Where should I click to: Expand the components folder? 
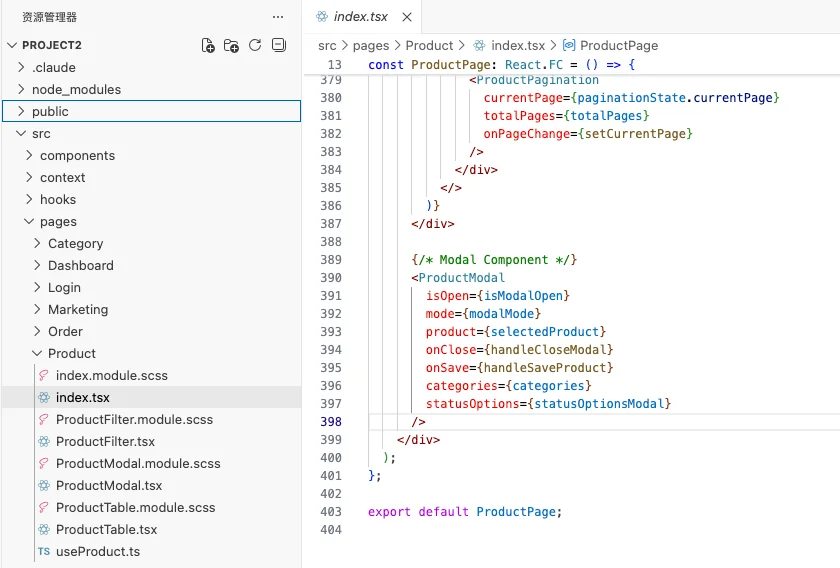point(77,155)
